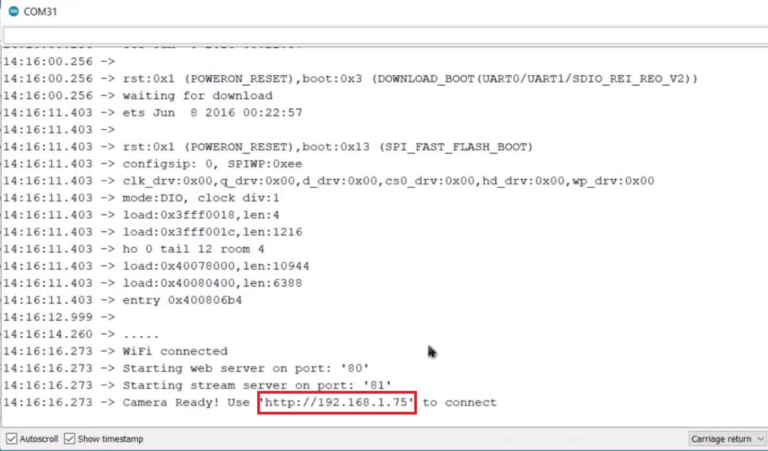Open the Carriage return line ending dropdown

pyautogui.click(x=726, y=439)
